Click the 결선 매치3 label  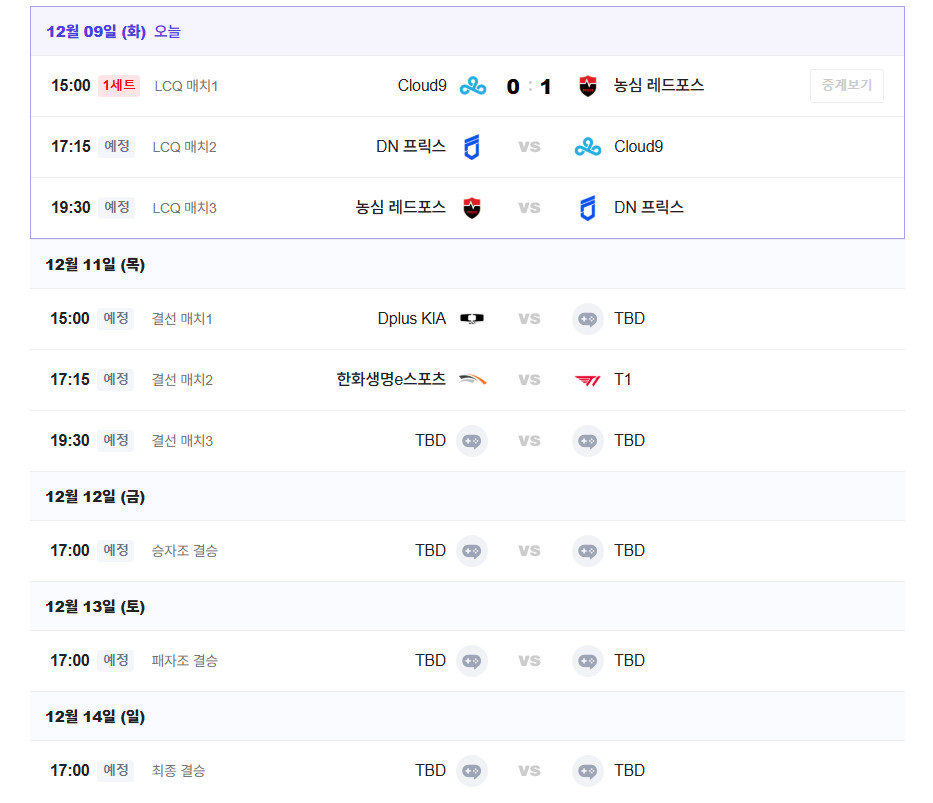coord(182,441)
